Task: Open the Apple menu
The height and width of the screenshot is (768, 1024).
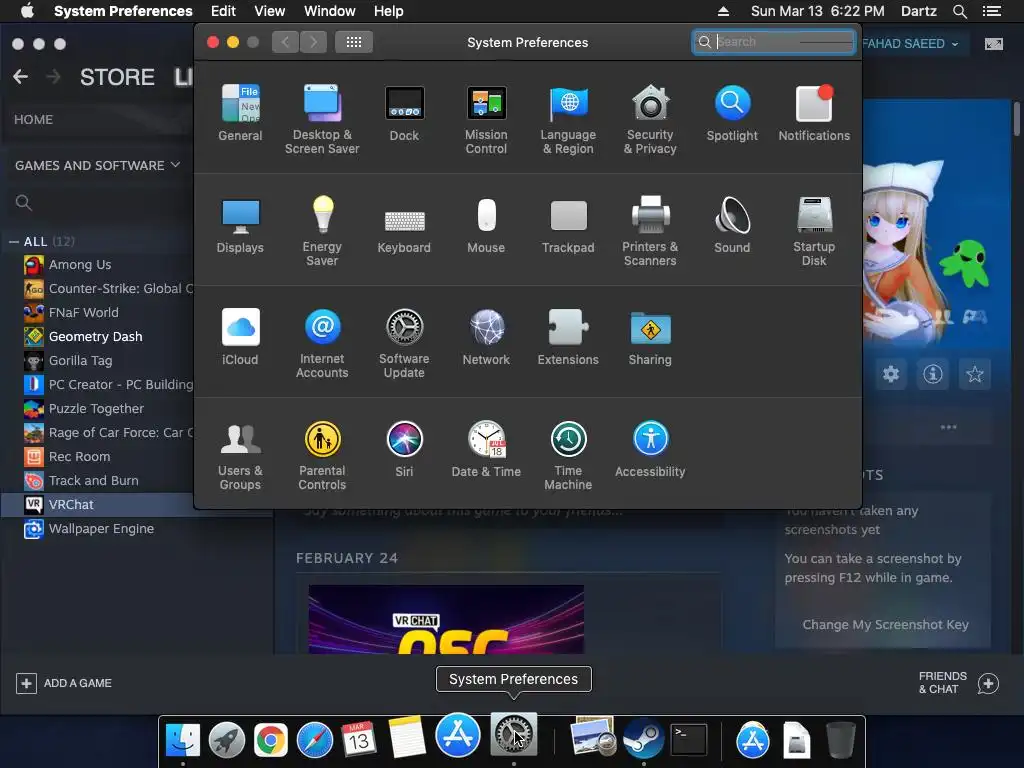Action: (27, 11)
